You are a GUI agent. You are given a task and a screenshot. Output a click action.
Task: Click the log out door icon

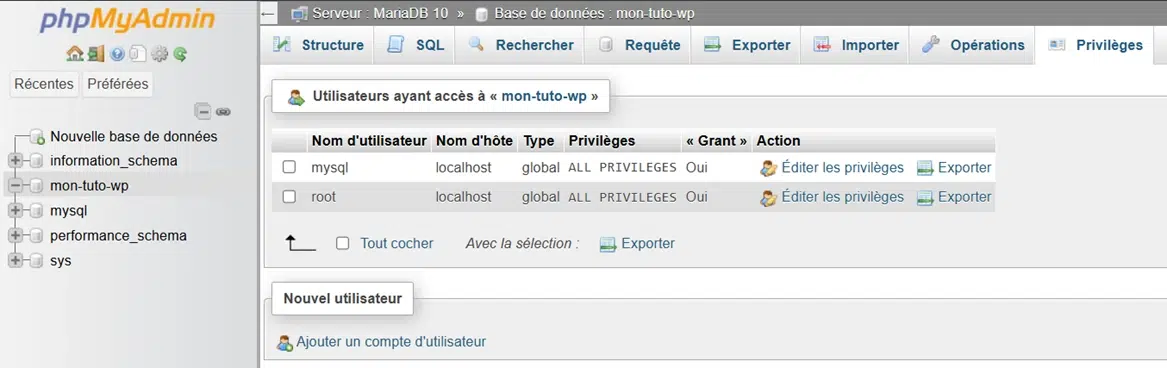point(95,54)
